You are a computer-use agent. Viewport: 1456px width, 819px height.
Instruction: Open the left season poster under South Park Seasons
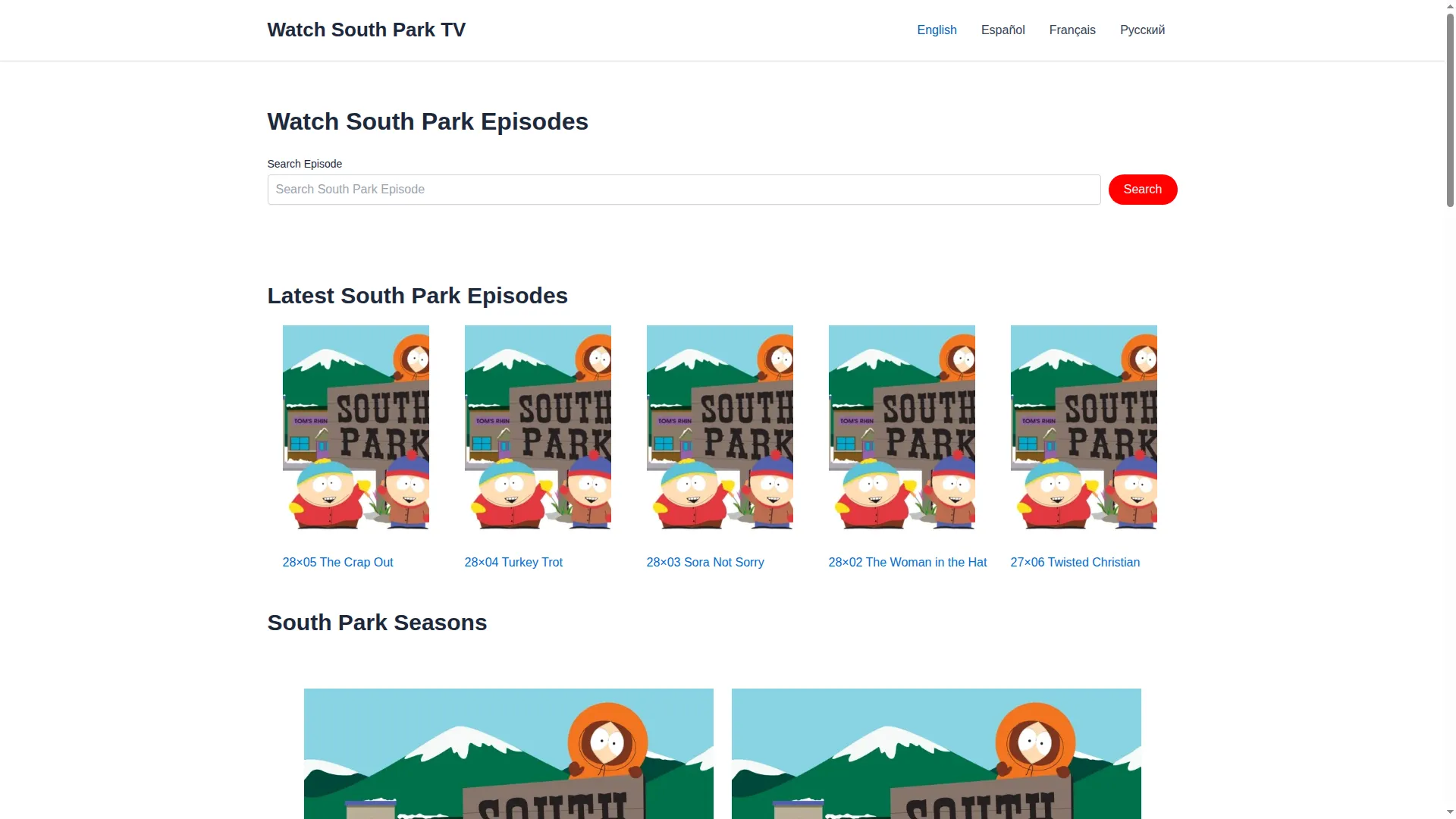pos(509,754)
